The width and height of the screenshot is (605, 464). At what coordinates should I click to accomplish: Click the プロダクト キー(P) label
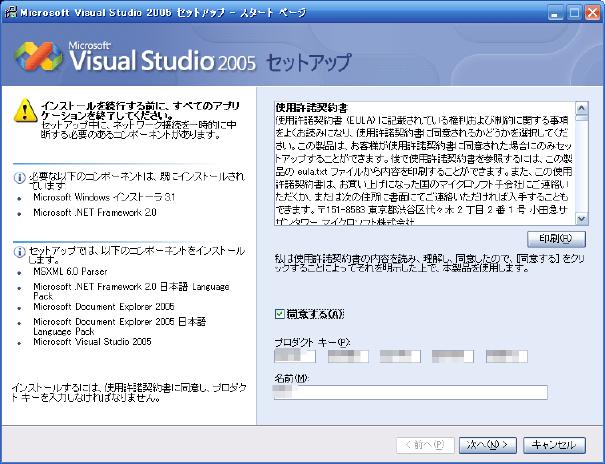[x=312, y=342]
